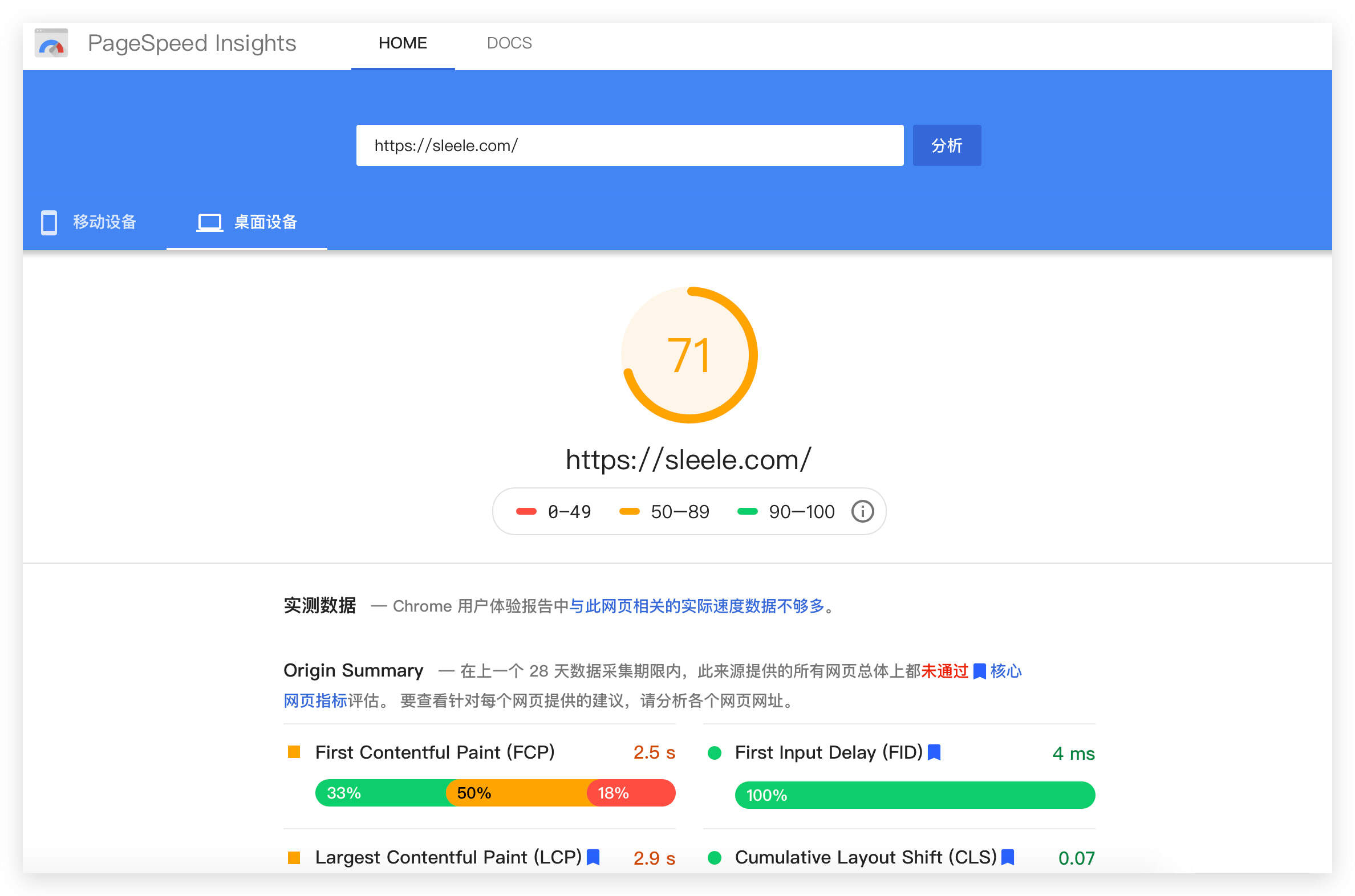
Task: Click the URL input field
Action: click(x=630, y=145)
